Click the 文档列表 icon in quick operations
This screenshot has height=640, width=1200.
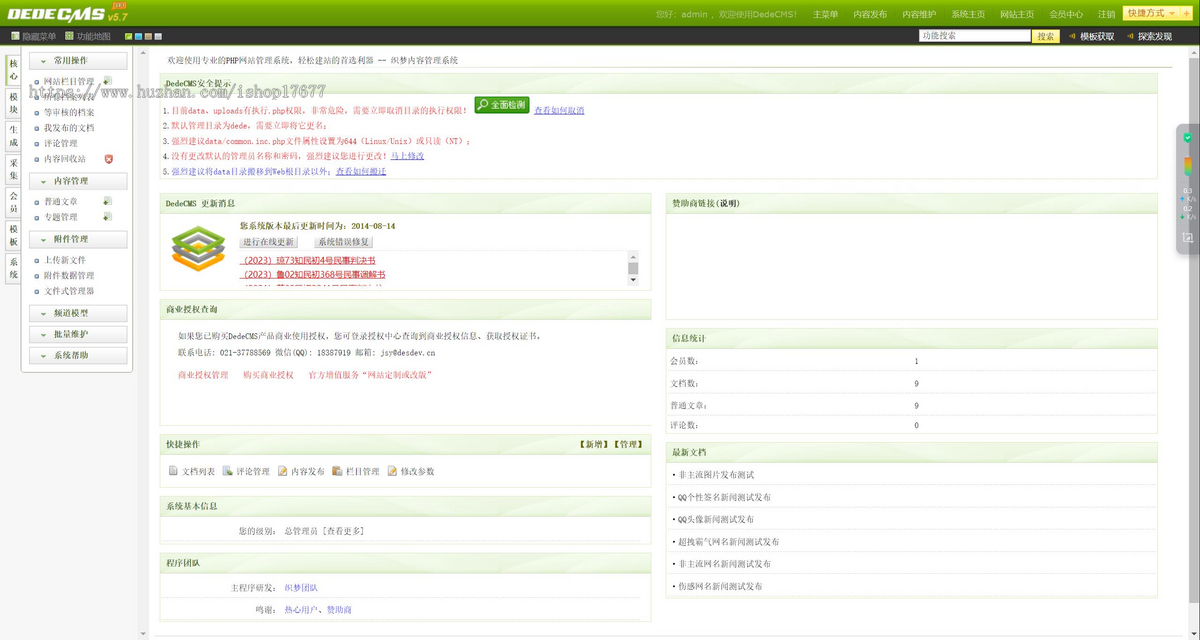pyautogui.click(x=173, y=471)
